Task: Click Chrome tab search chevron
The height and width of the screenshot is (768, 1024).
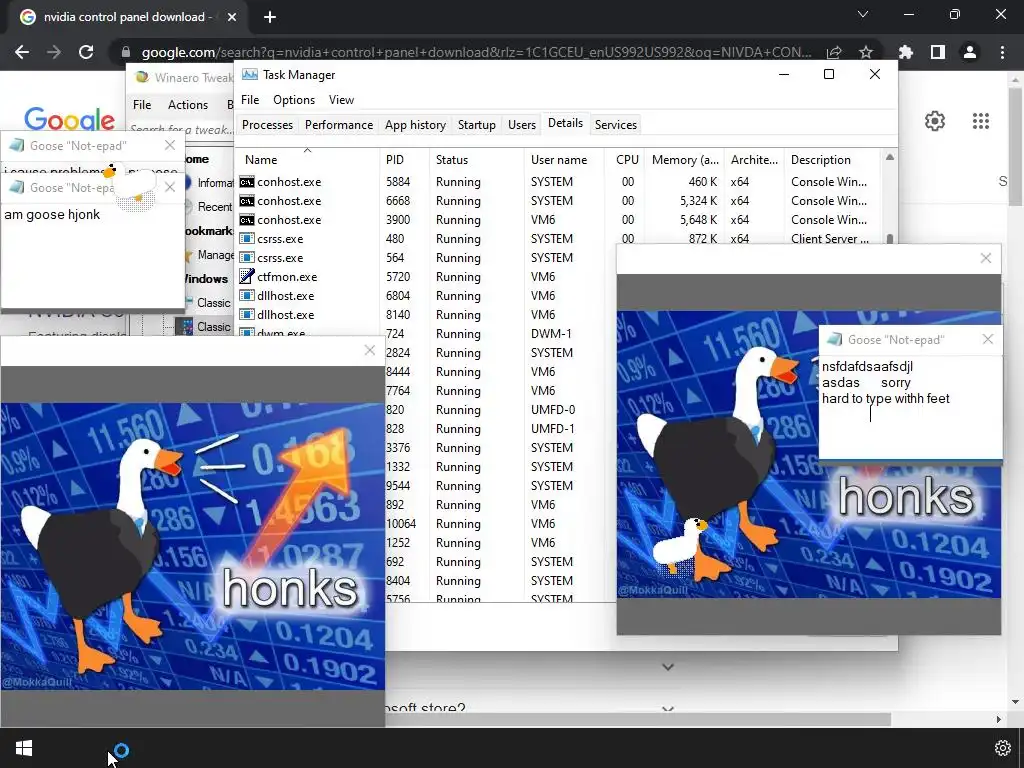Action: click(x=863, y=14)
